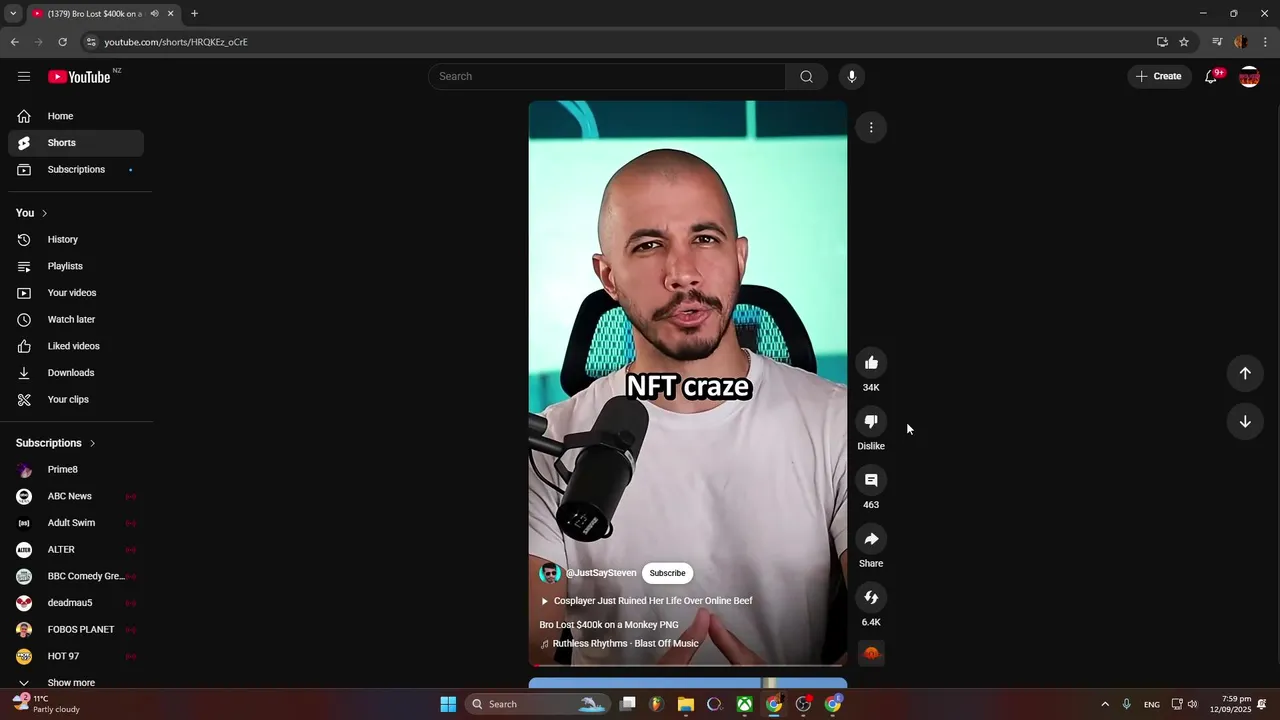The image size is (1280, 720).
Task: Go back in browser history
Action: pos(14,42)
